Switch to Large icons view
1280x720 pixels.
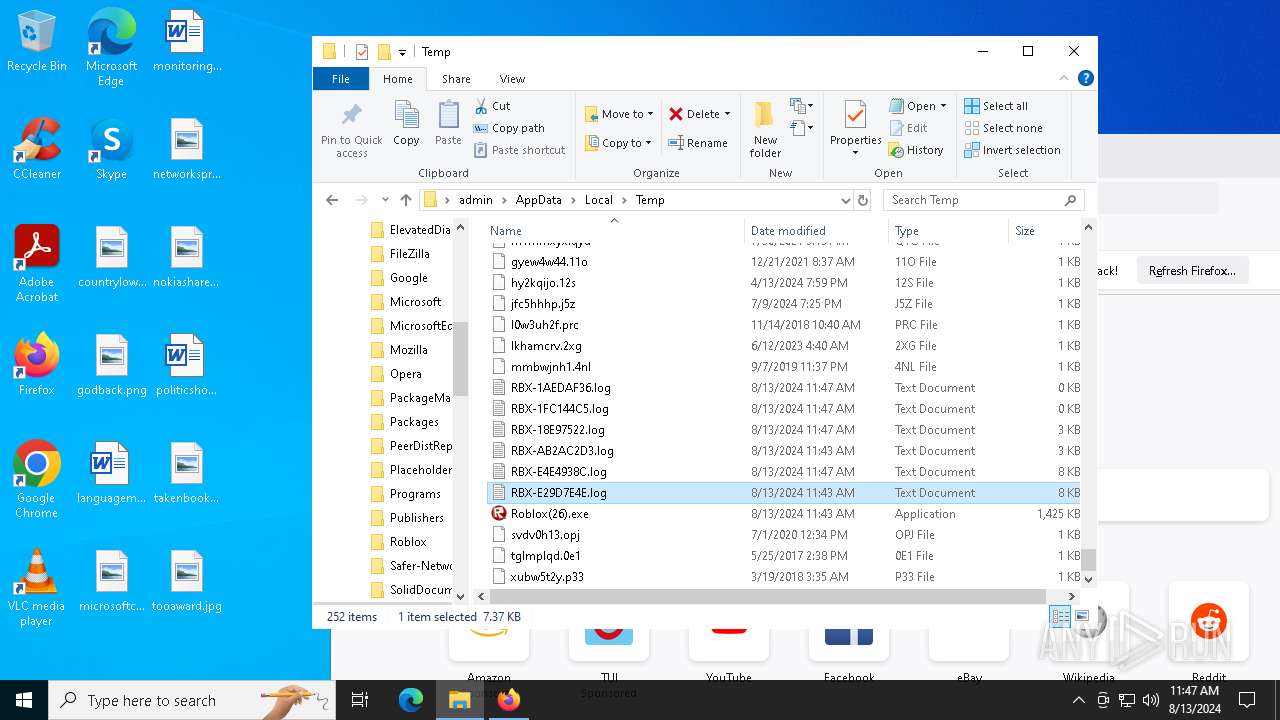[1081, 617]
